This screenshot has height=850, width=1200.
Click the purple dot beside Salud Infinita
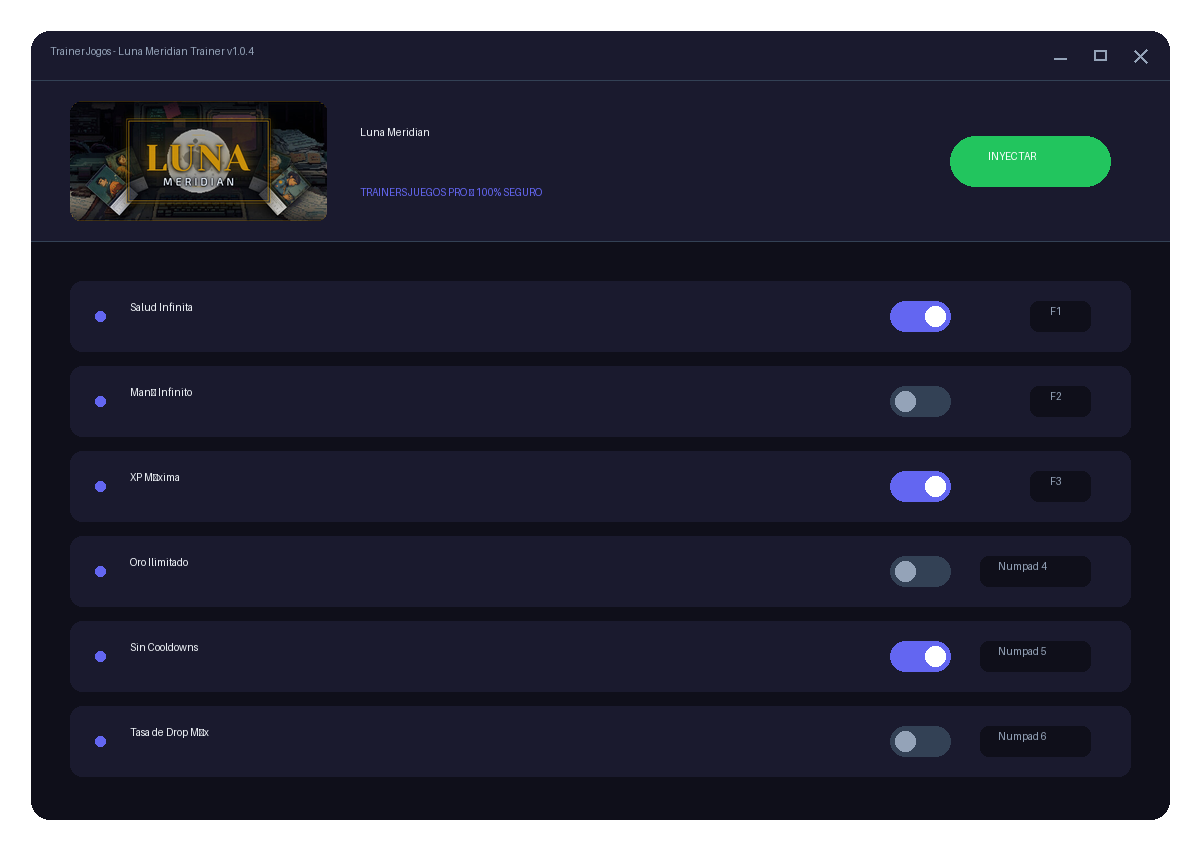tap(100, 316)
